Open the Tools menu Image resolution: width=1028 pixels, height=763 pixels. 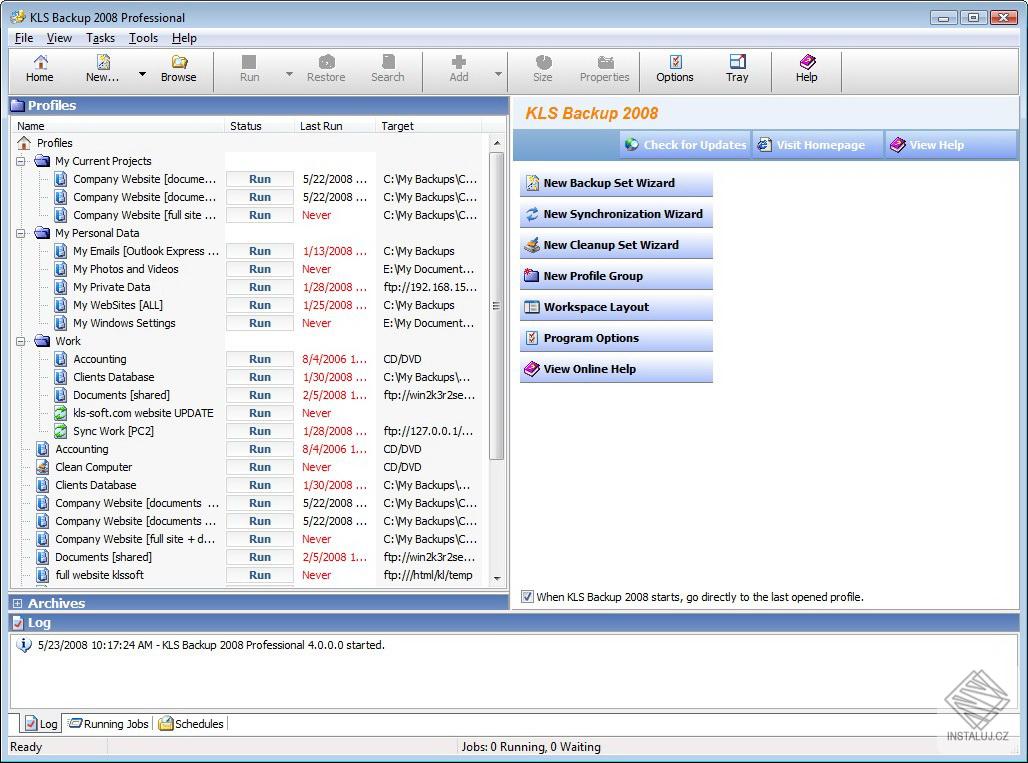tap(143, 38)
